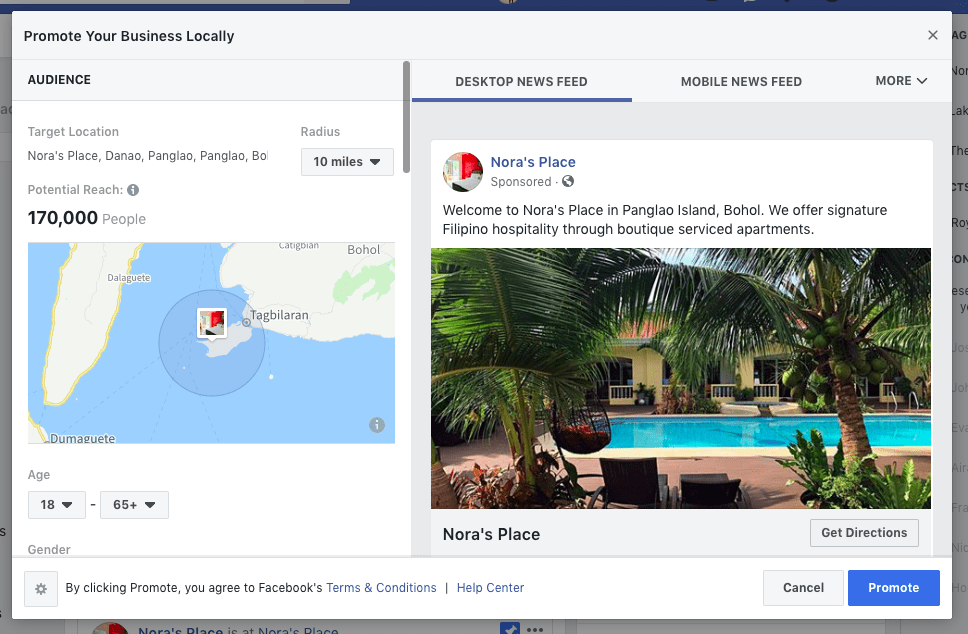968x634 pixels.
Task: Click the Dumaguete label on the map
Action: (82, 438)
